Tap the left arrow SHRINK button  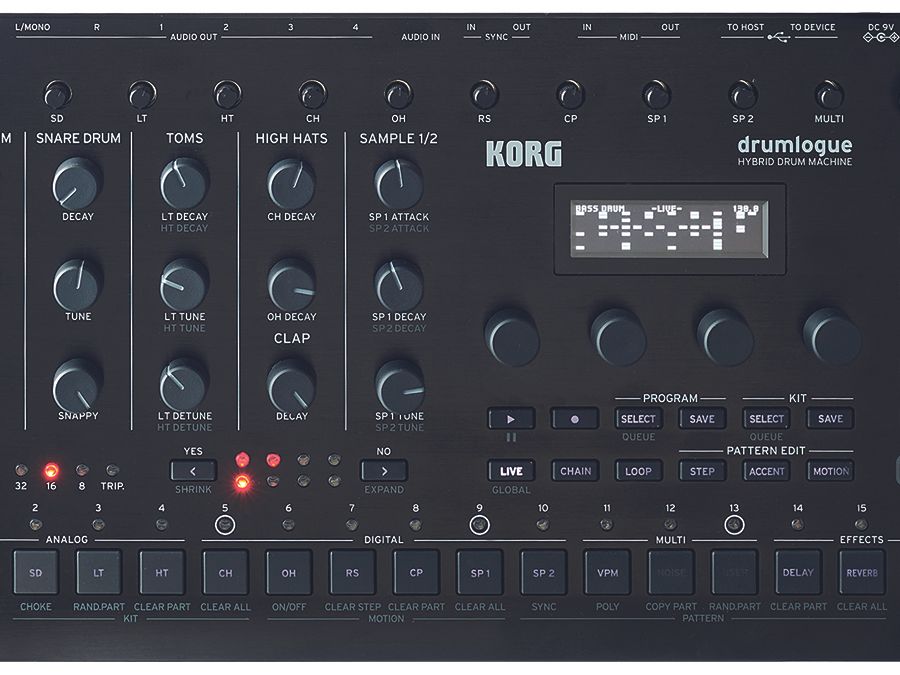point(193,471)
